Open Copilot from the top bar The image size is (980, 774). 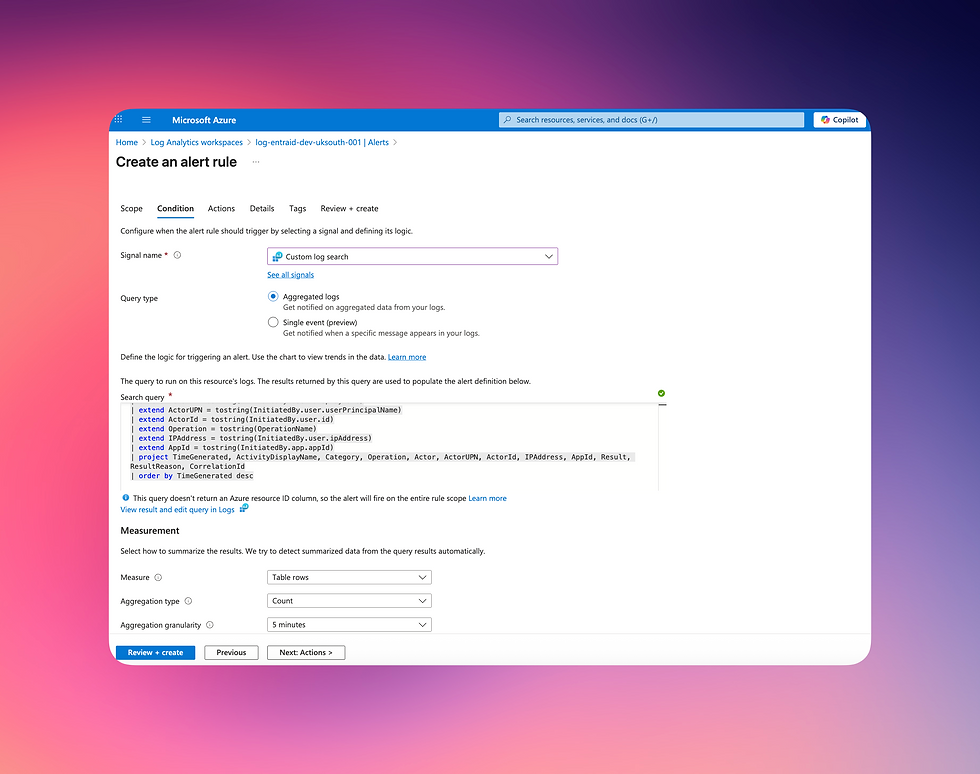839,119
